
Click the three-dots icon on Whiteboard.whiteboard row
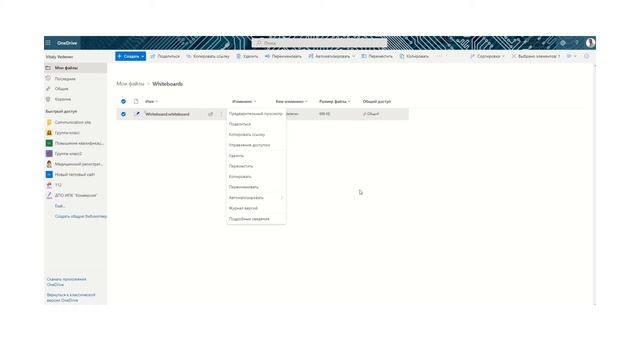[x=221, y=114]
